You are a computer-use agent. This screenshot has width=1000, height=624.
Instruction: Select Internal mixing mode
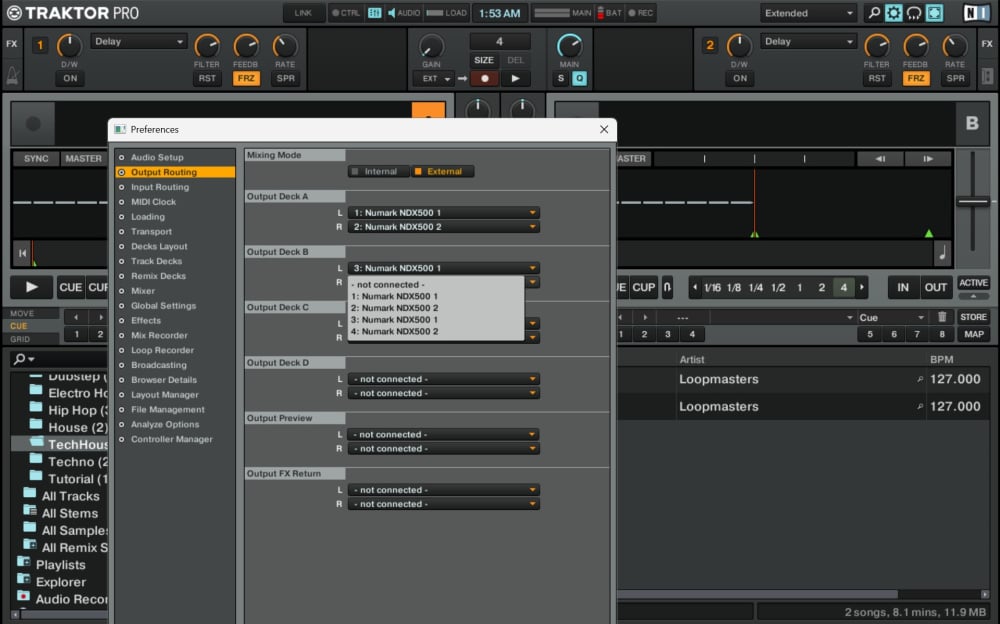tap(379, 172)
